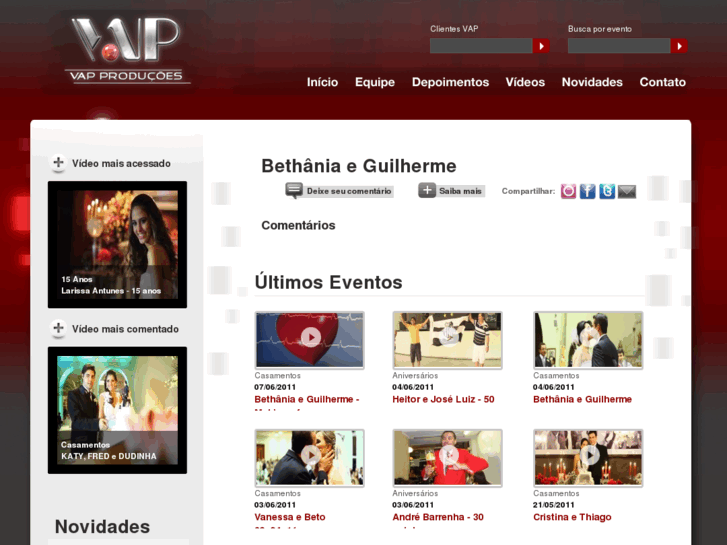Open the Heitor e José Luiz - 50 link
727x545 pixels.
tap(443, 399)
